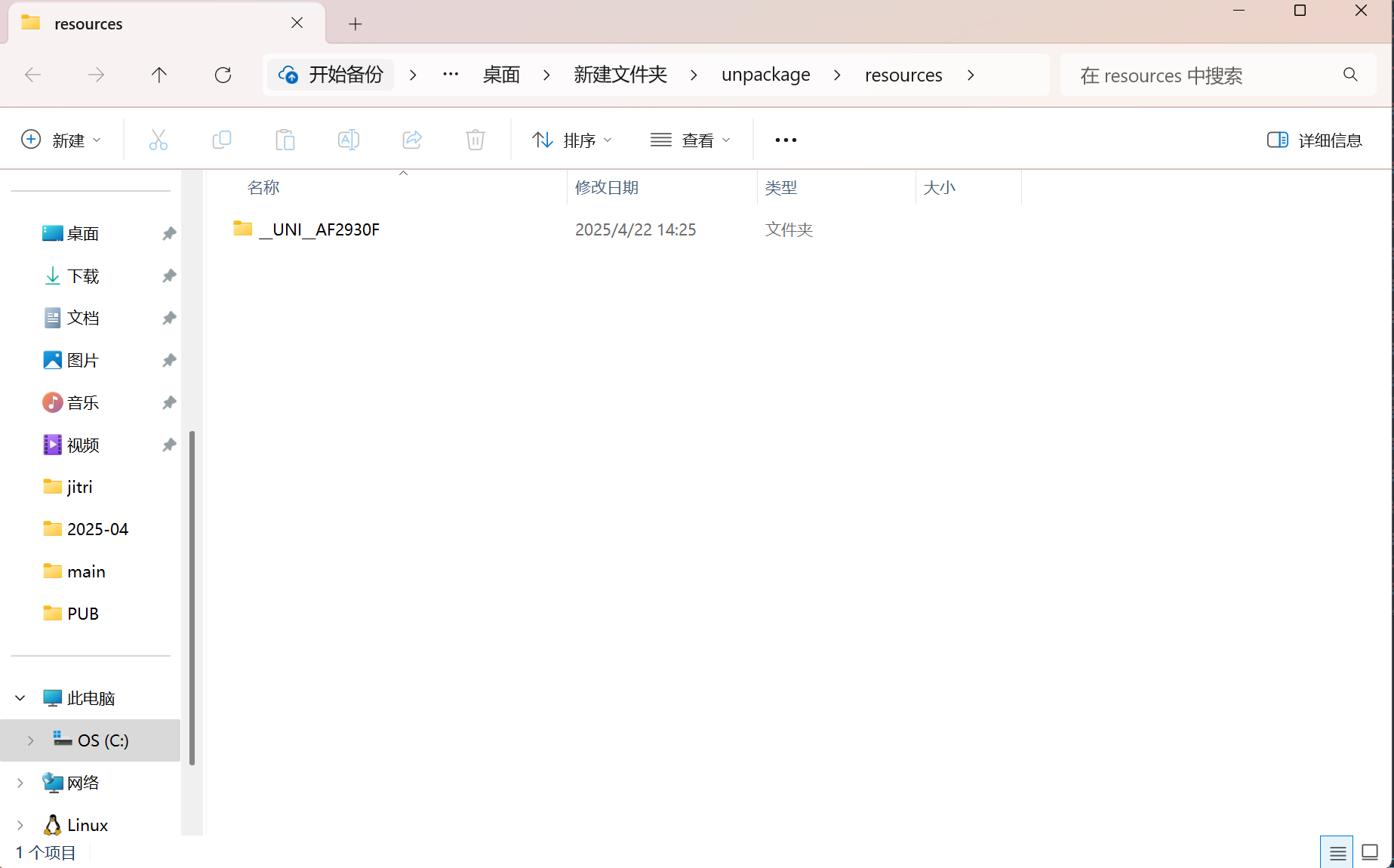Expand the OS (C:) drive tree
This screenshot has height=868, width=1394.
coord(29,740)
